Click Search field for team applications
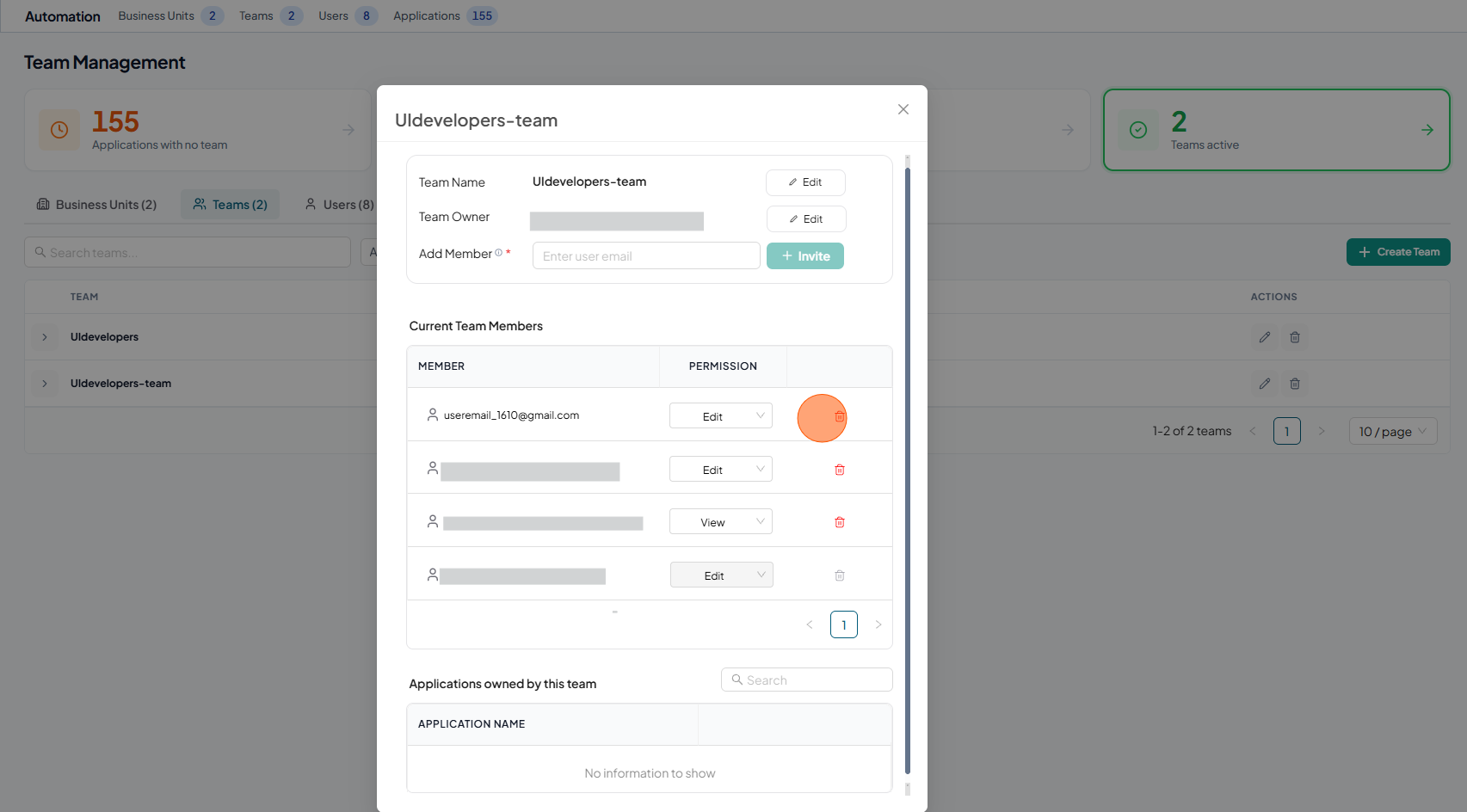This screenshot has width=1467, height=812. [x=807, y=680]
